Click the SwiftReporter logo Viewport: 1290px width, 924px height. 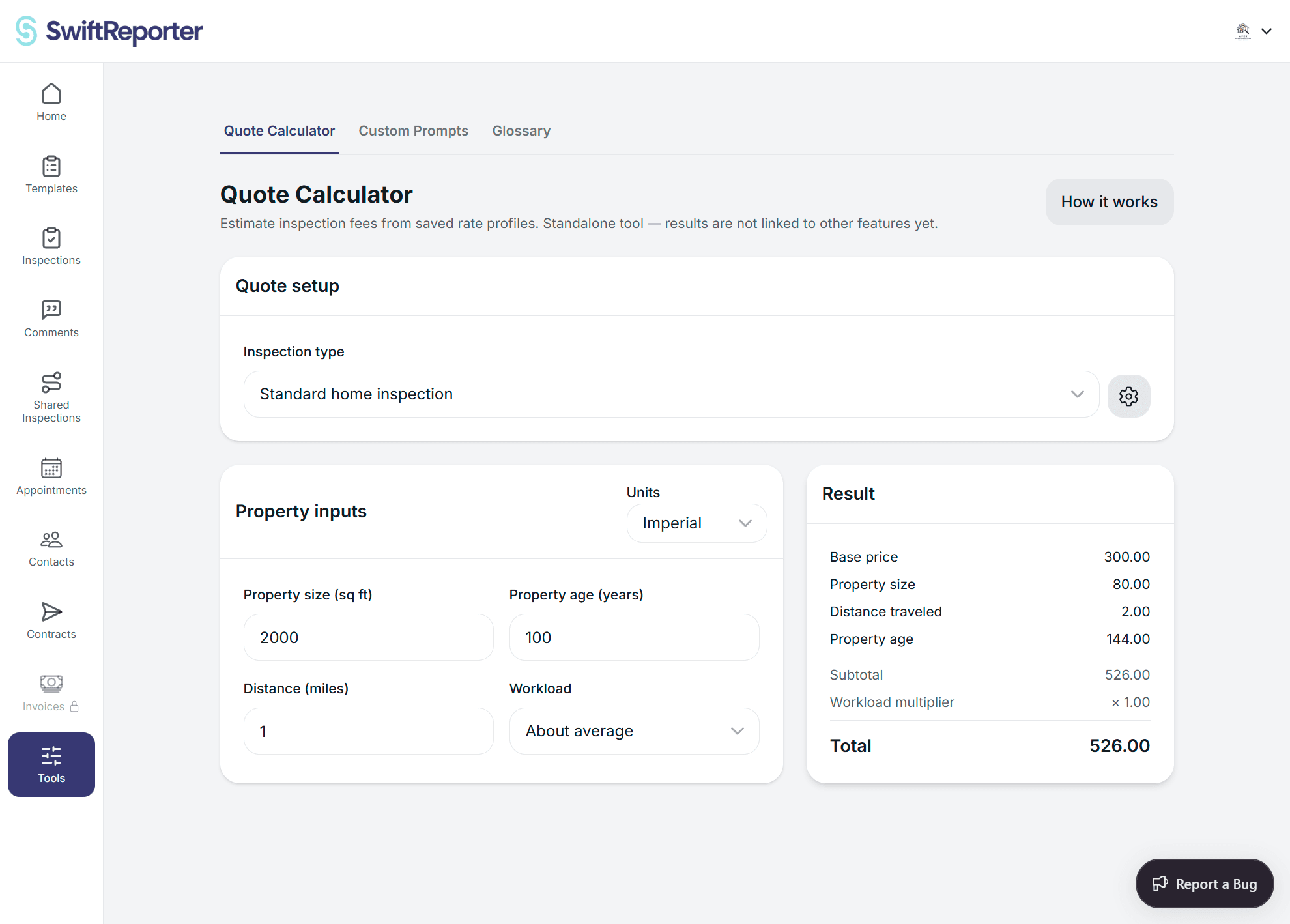click(109, 31)
